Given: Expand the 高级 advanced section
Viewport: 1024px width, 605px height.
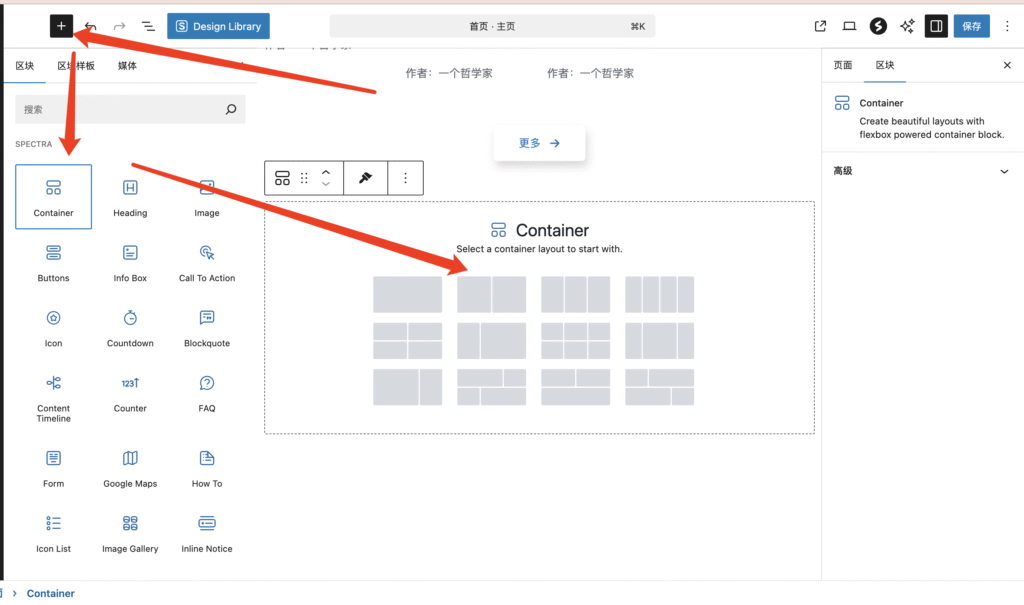Looking at the screenshot, I should click(921, 171).
